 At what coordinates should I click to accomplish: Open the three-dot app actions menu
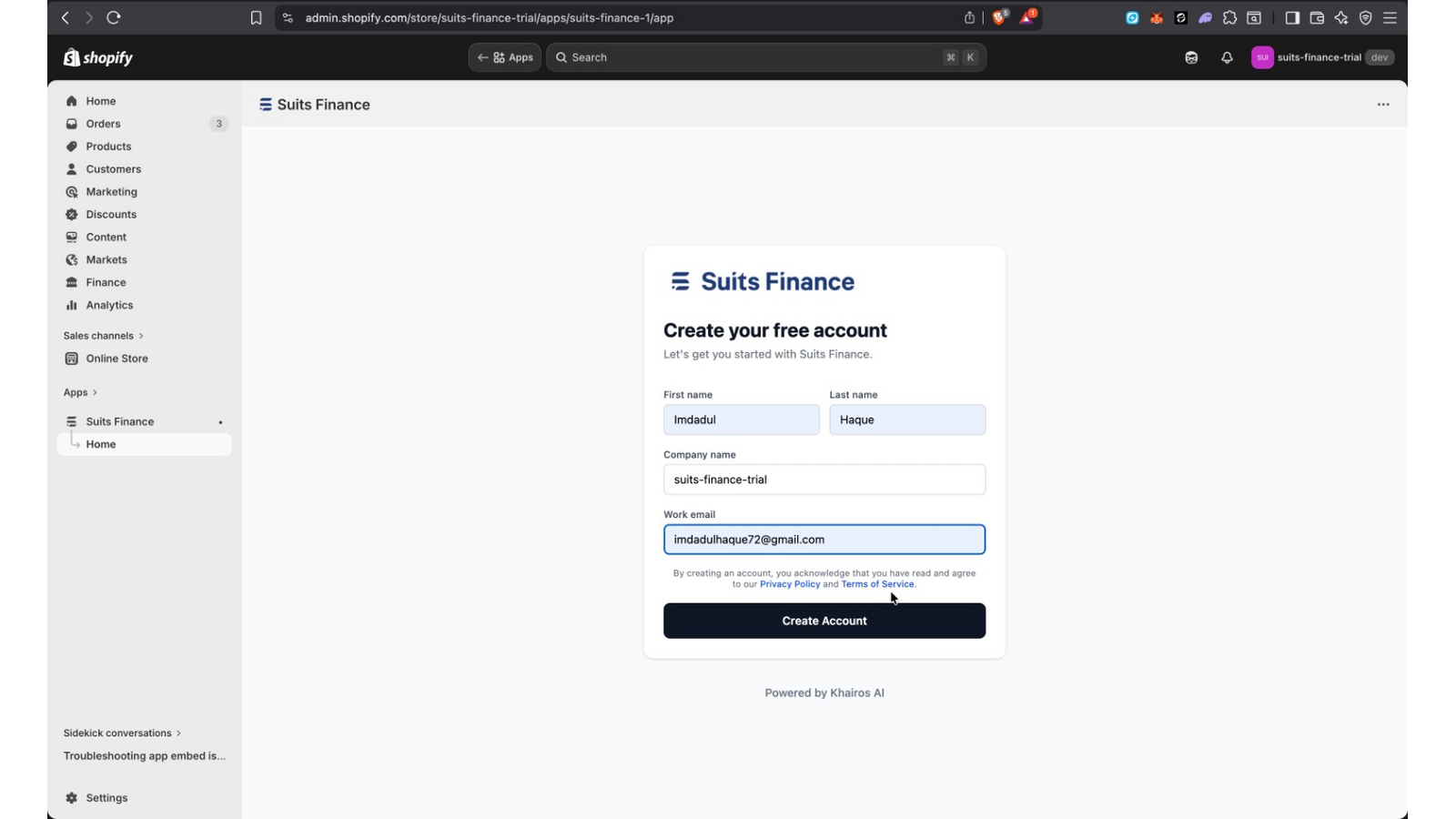(x=1383, y=105)
